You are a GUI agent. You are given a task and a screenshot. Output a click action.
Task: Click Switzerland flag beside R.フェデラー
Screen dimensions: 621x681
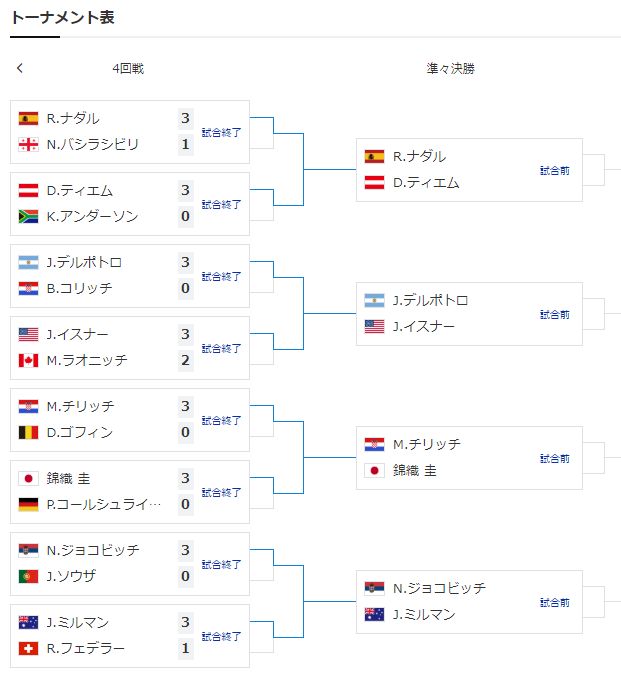28,648
